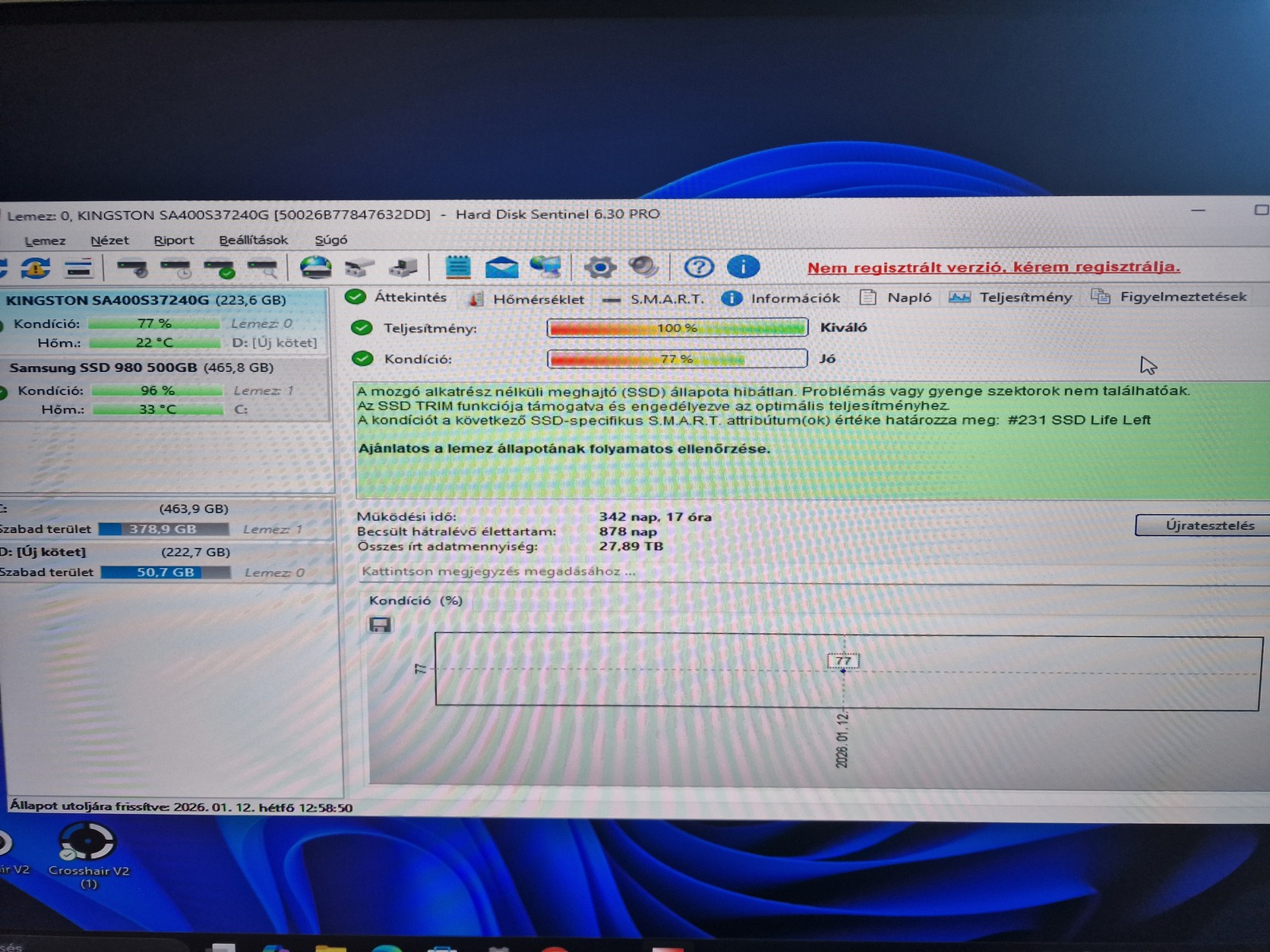Select the C: (463,9 GB) volume entry
Screen dimensions: 1270x952
pyautogui.click(x=166, y=519)
